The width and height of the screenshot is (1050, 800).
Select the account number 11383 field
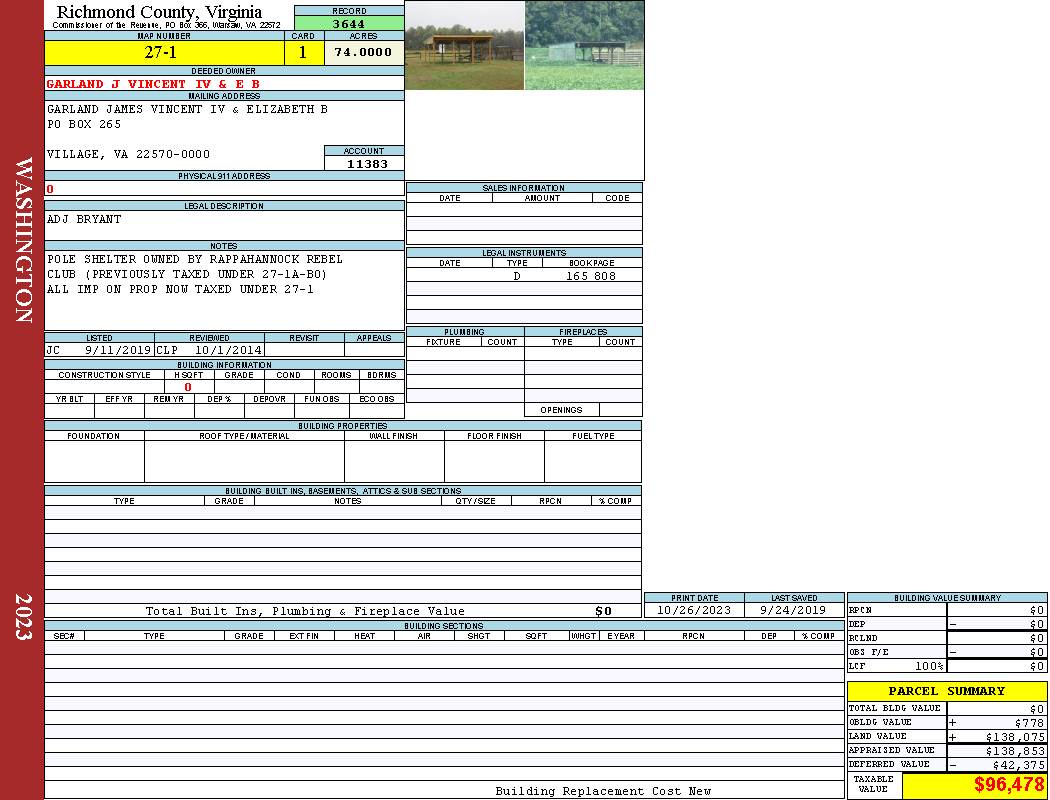click(x=364, y=163)
